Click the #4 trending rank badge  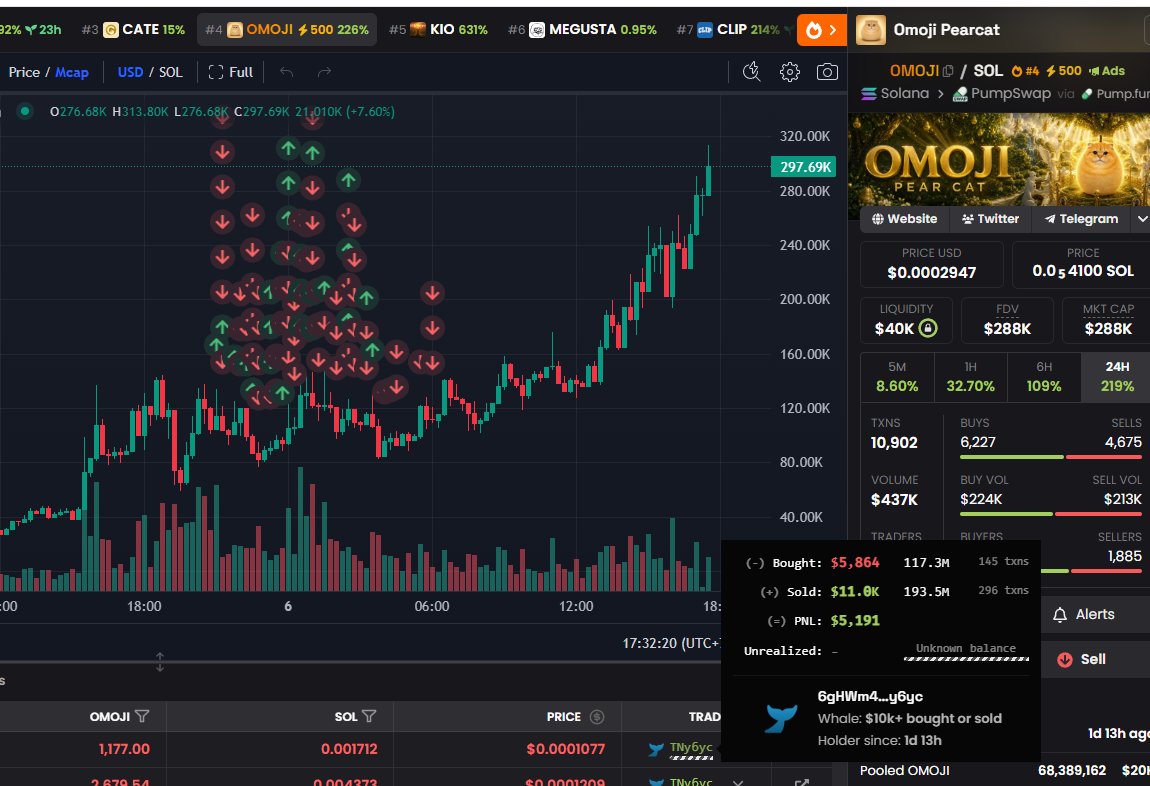1025,71
